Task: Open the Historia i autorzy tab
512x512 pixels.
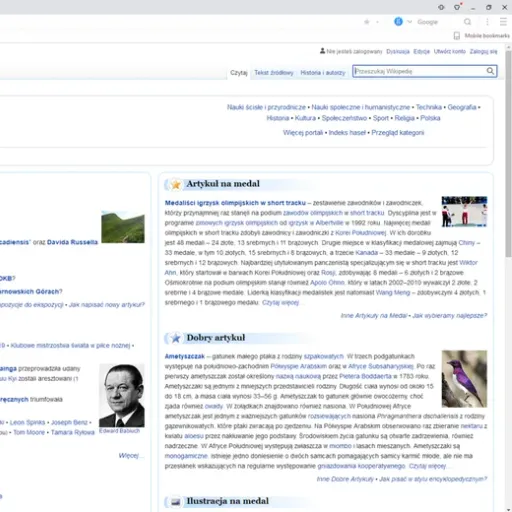Action: pos(323,73)
